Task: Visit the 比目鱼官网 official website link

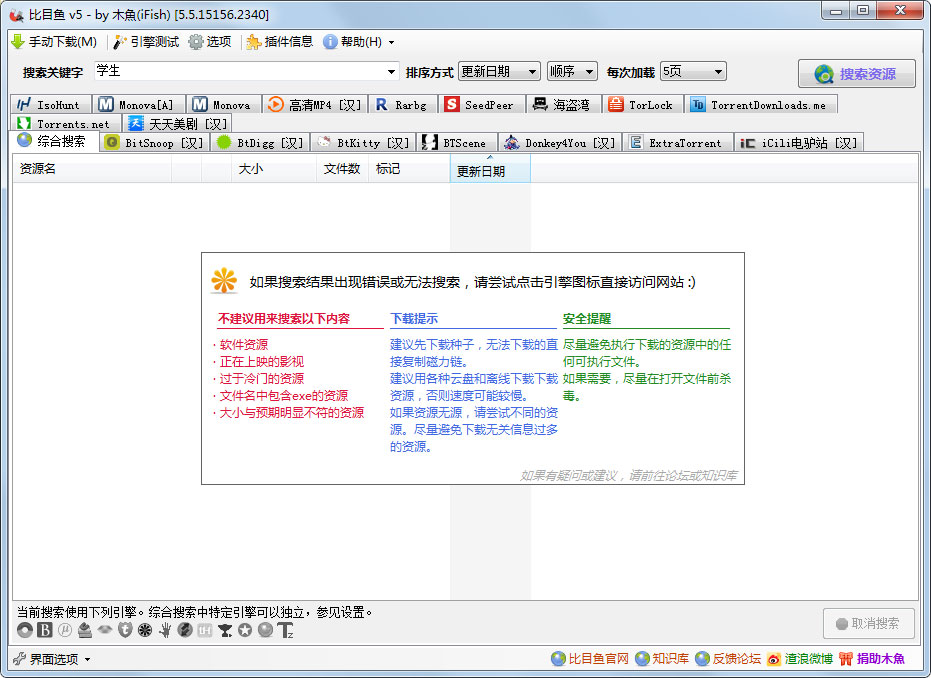Action: point(590,659)
